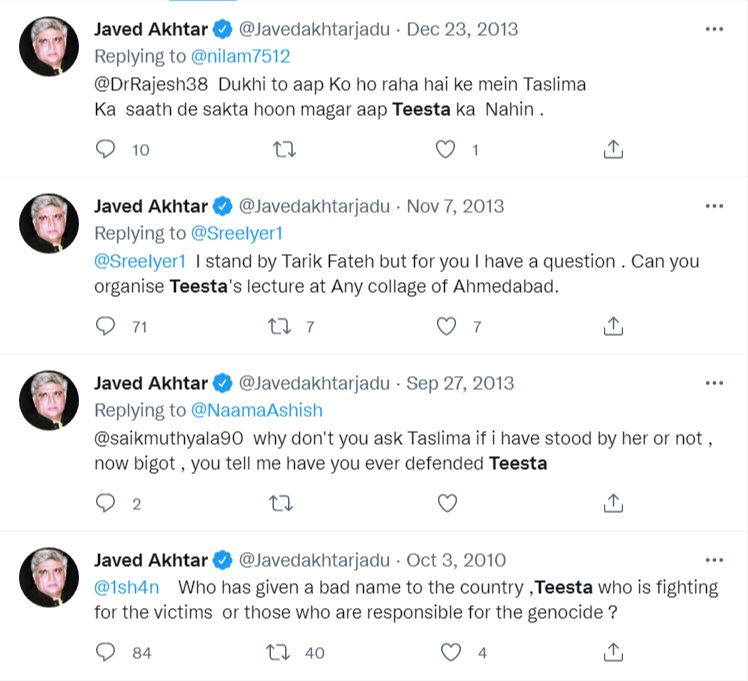
Task: Retweet the Nov 7, 2013 tweet
Action: point(284,326)
